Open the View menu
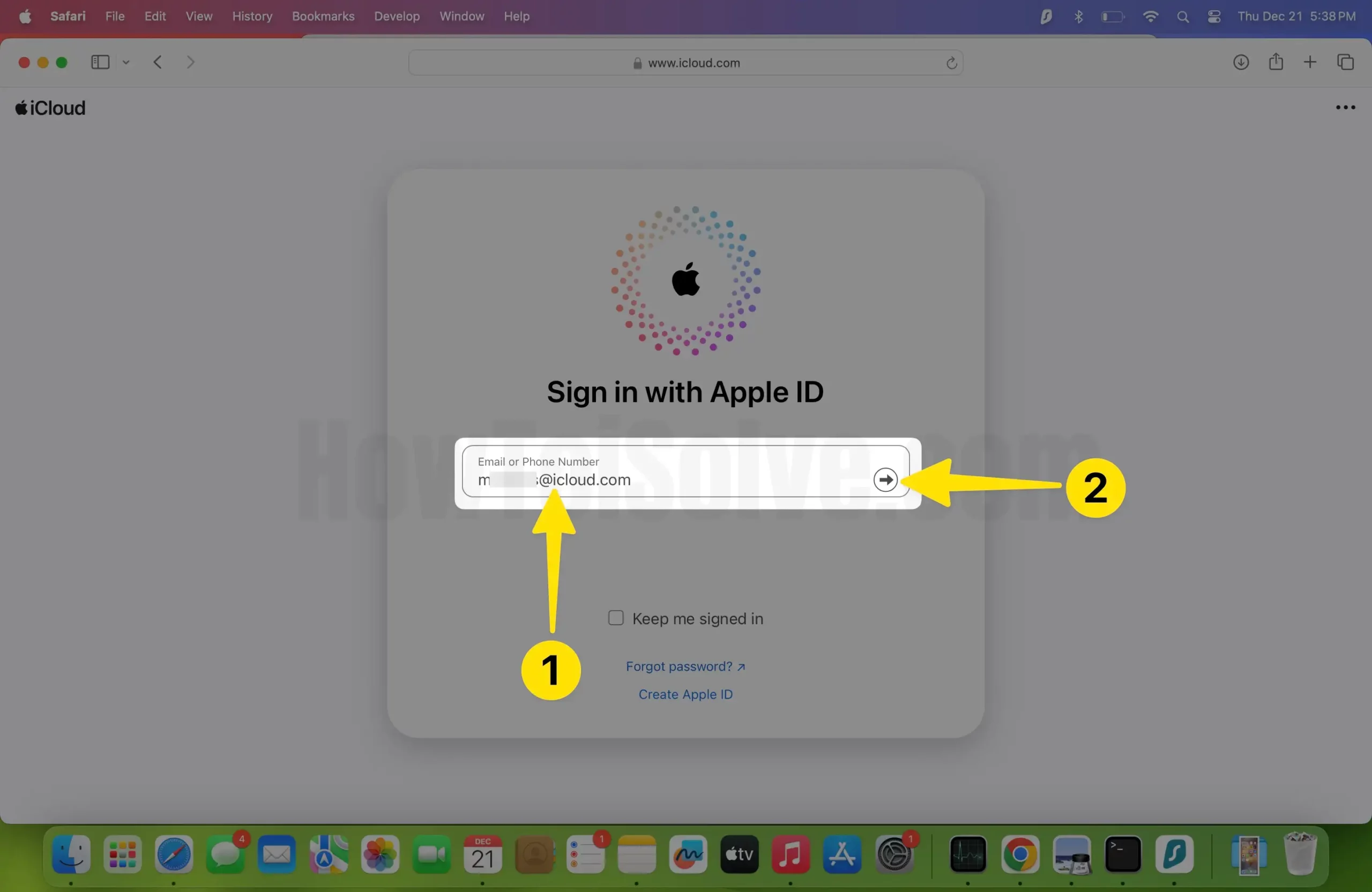The image size is (1372, 892). [199, 16]
